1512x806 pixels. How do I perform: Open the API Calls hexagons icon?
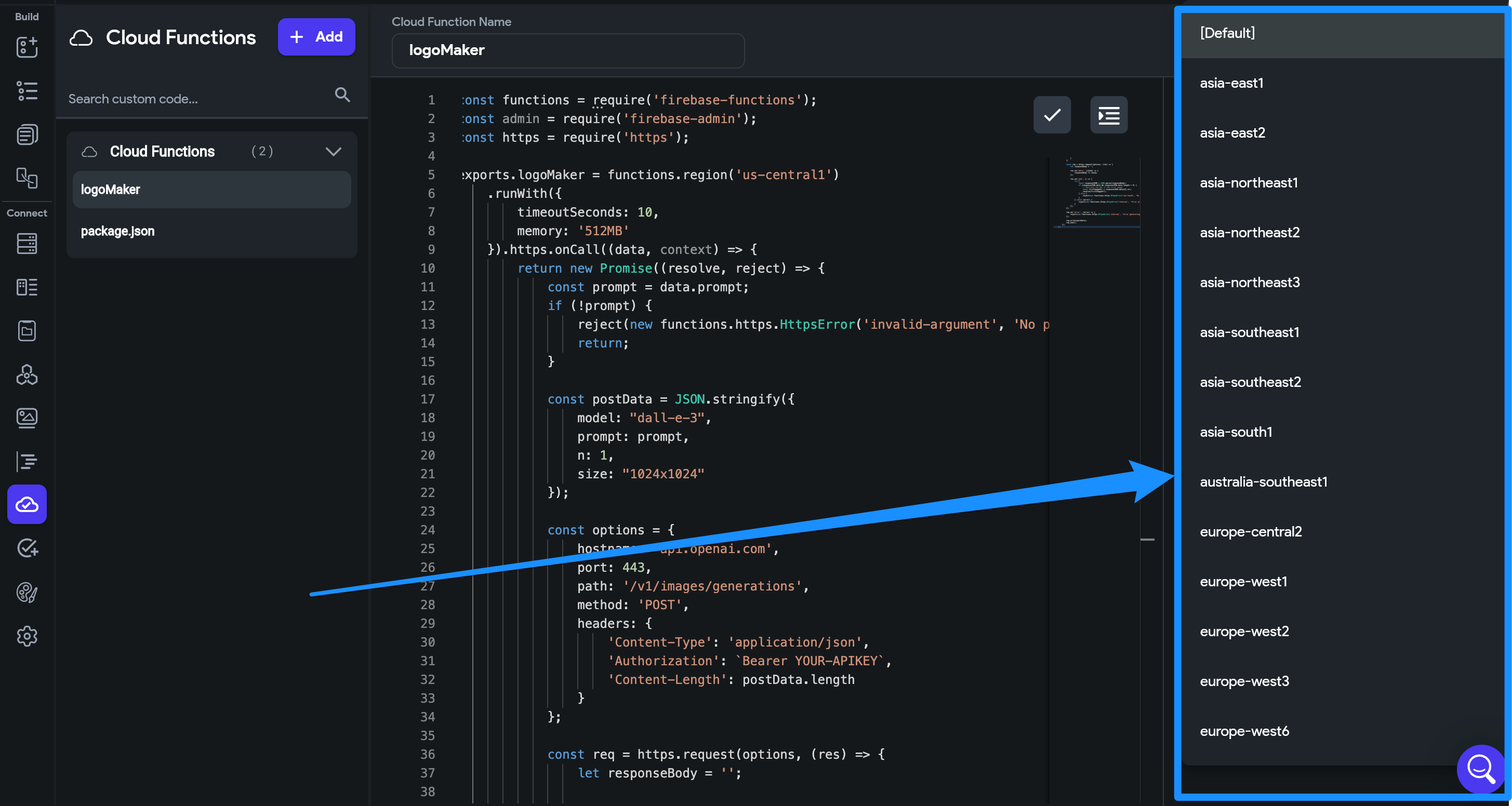click(27, 374)
